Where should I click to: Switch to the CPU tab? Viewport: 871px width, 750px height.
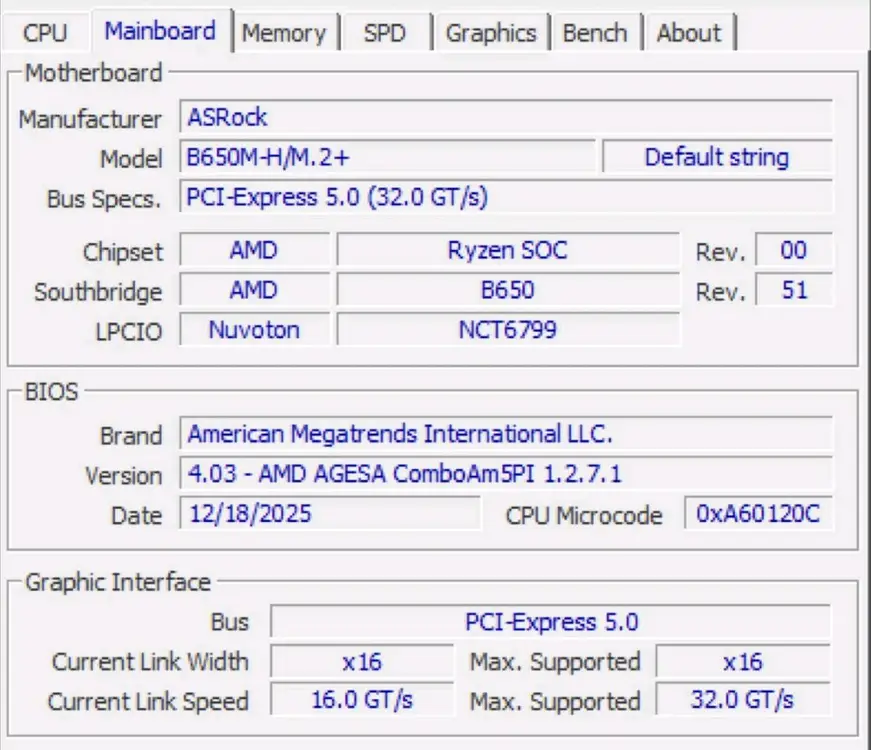pos(45,32)
